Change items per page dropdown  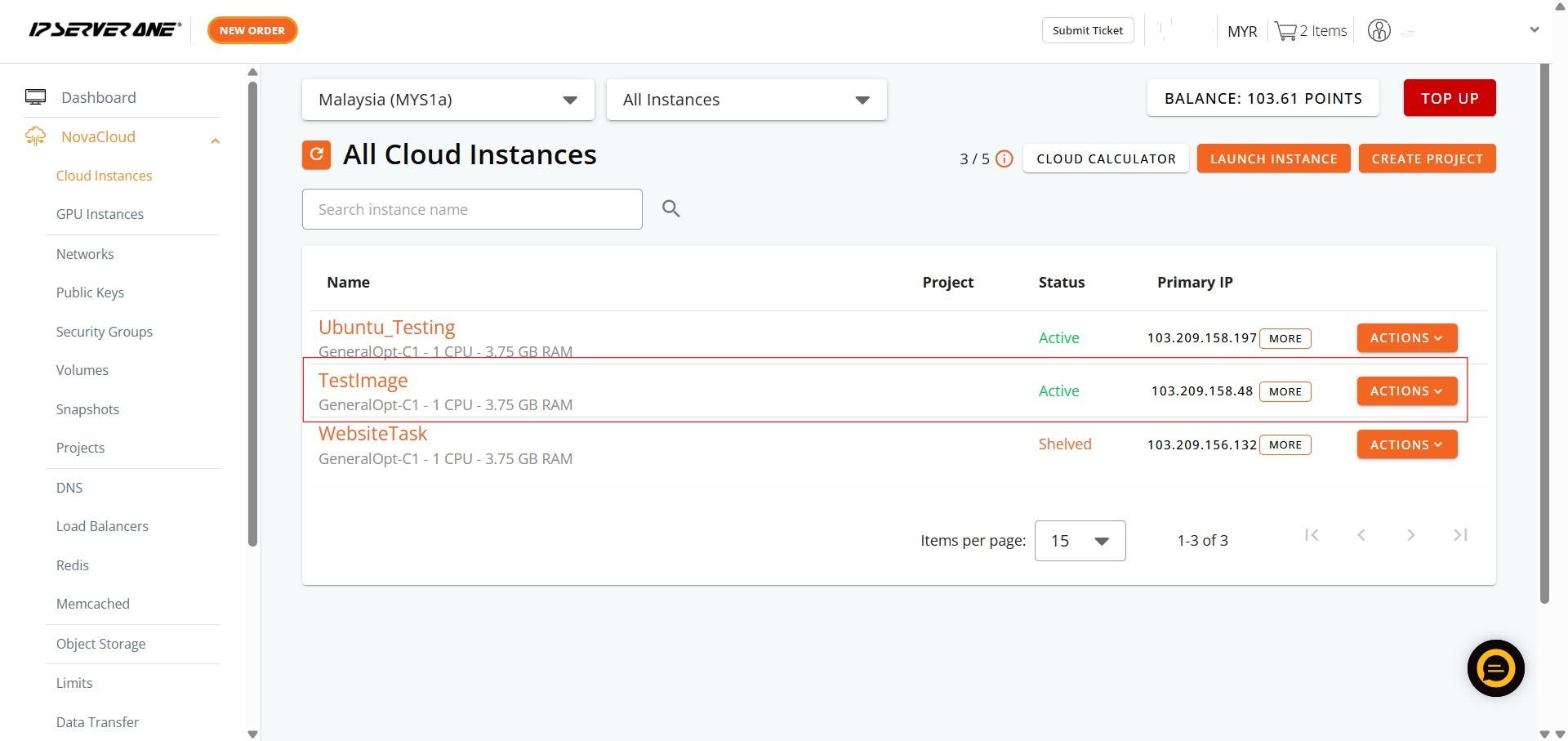(1079, 541)
